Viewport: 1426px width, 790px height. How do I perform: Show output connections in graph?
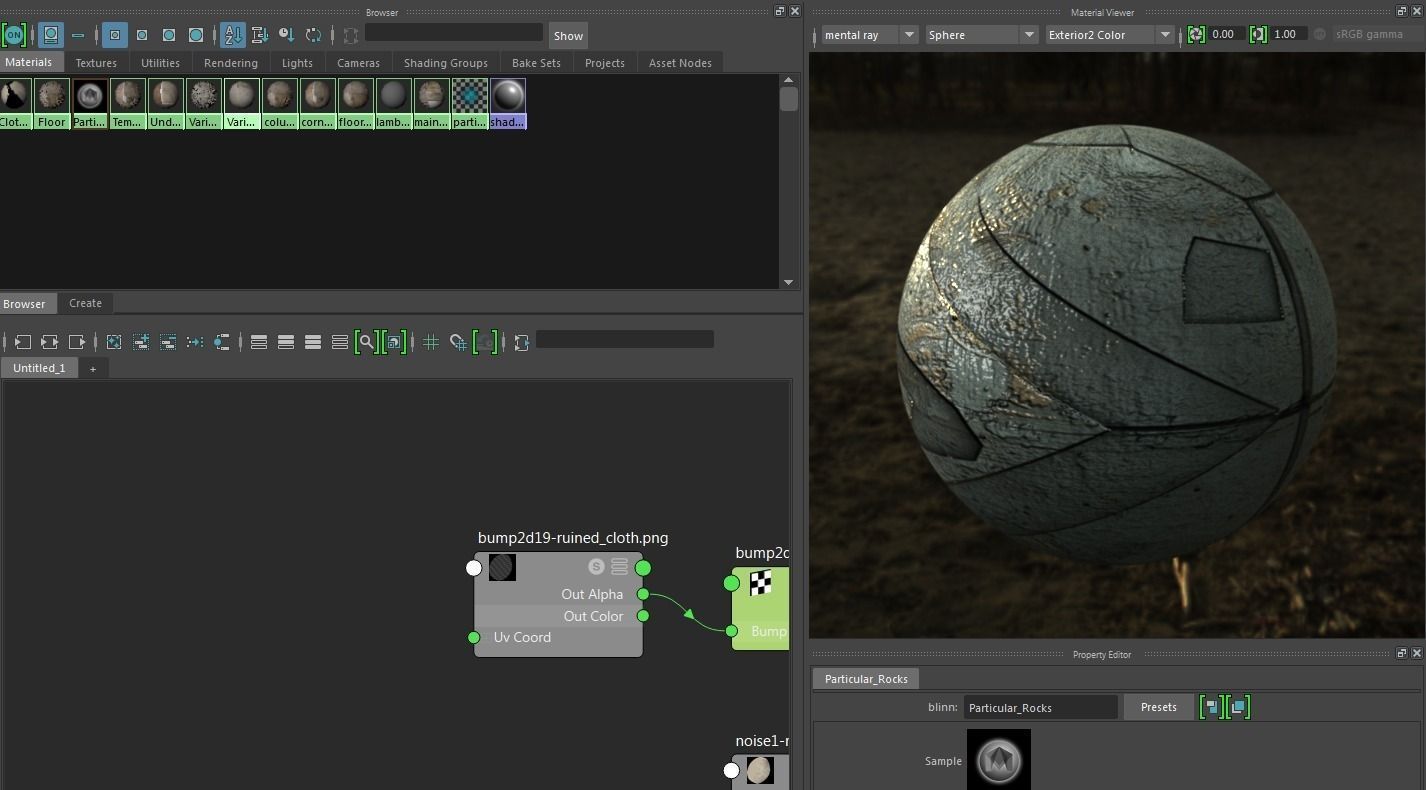click(77, 342)
